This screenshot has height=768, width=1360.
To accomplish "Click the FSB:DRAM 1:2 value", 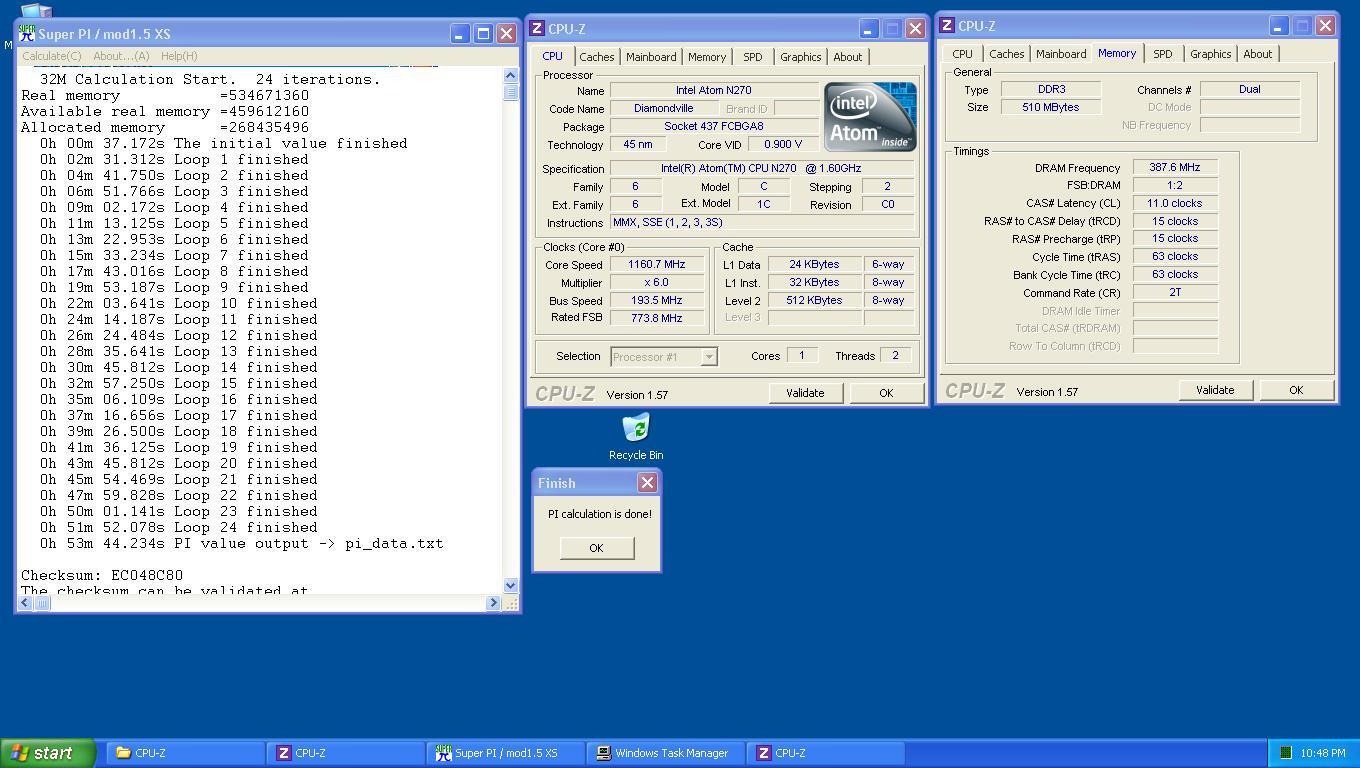I will [x=1175, y=186].
